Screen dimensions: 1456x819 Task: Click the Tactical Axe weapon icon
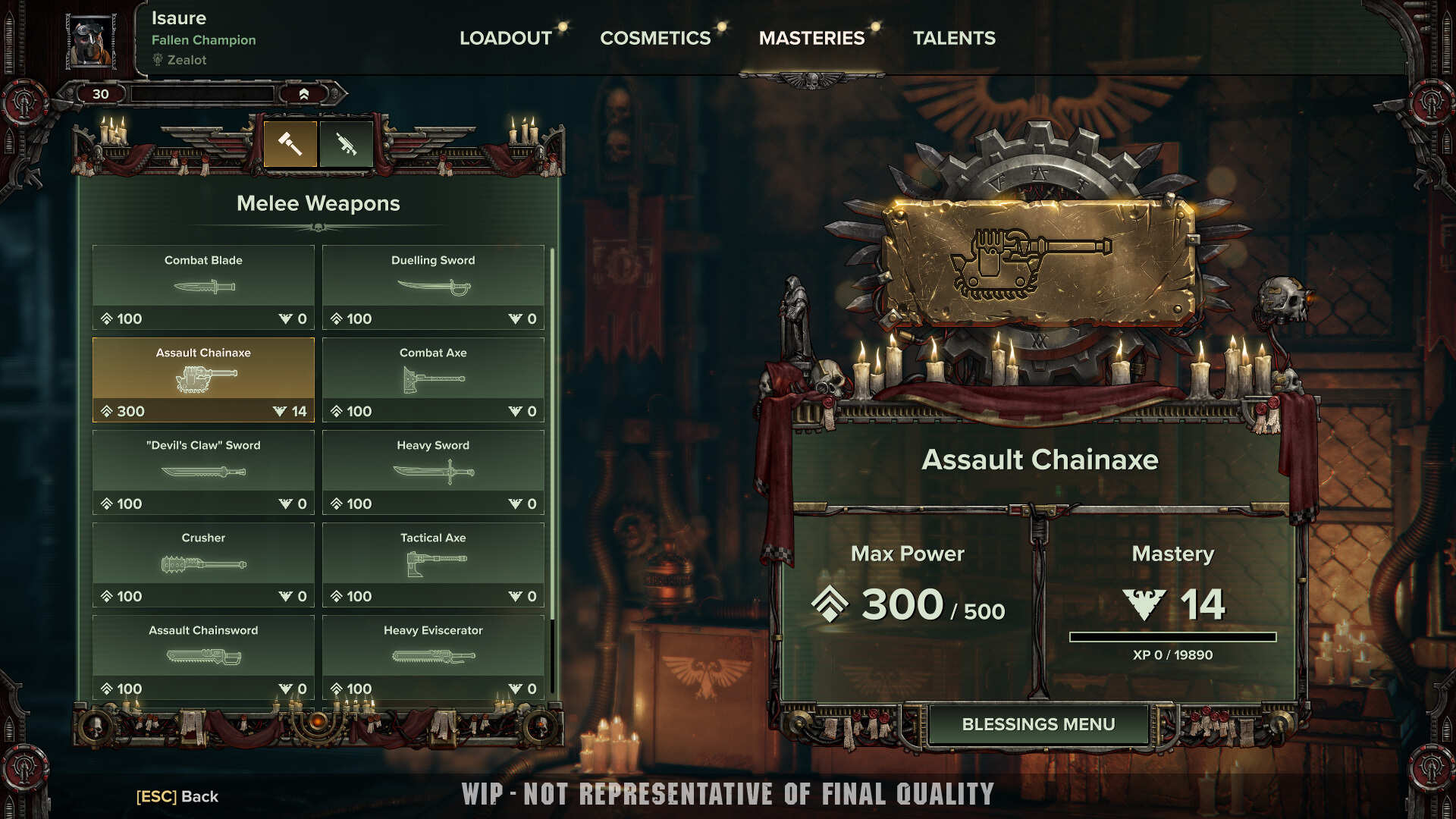point(432,562)
